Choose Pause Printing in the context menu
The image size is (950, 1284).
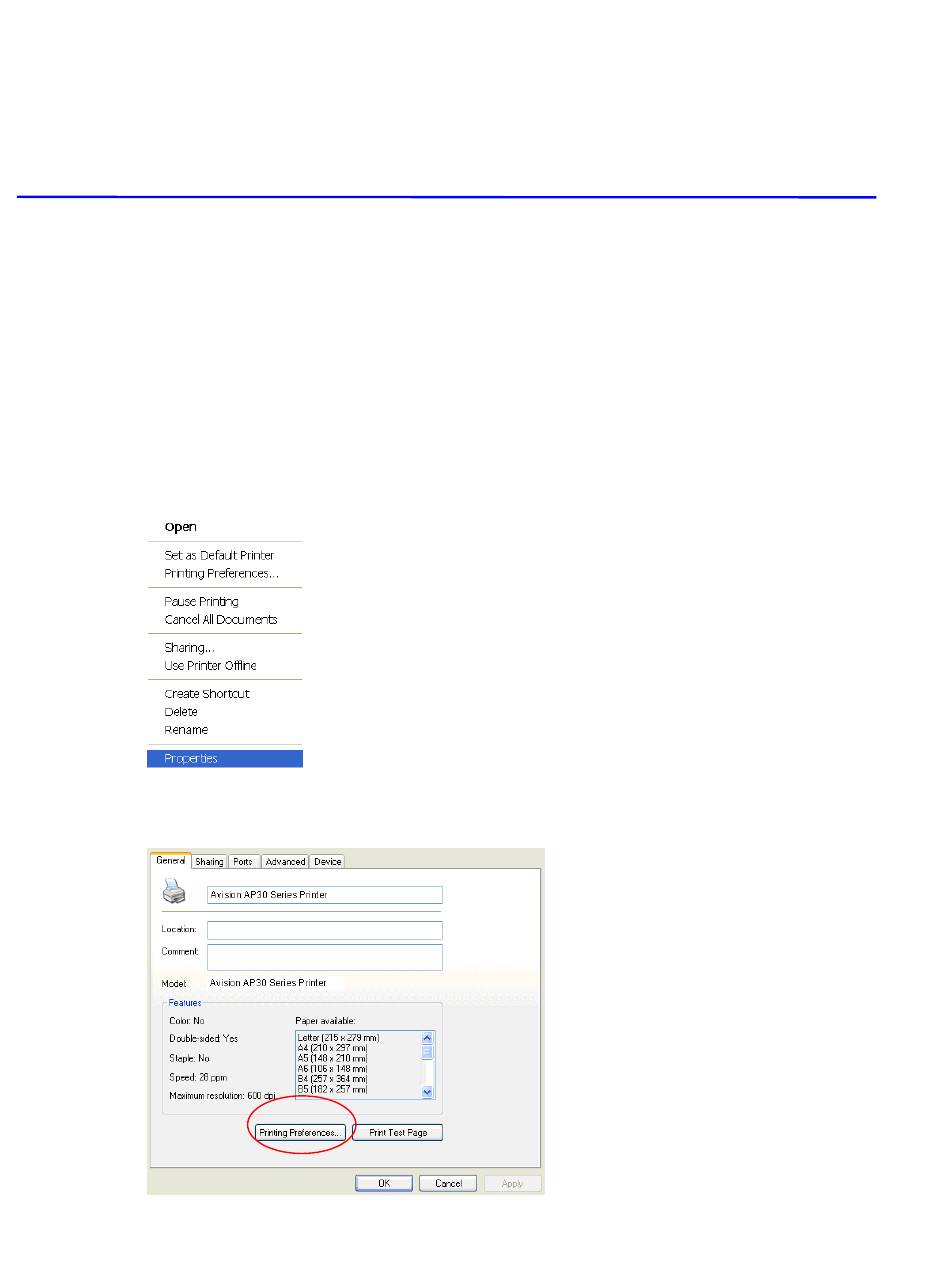(201, 601)
